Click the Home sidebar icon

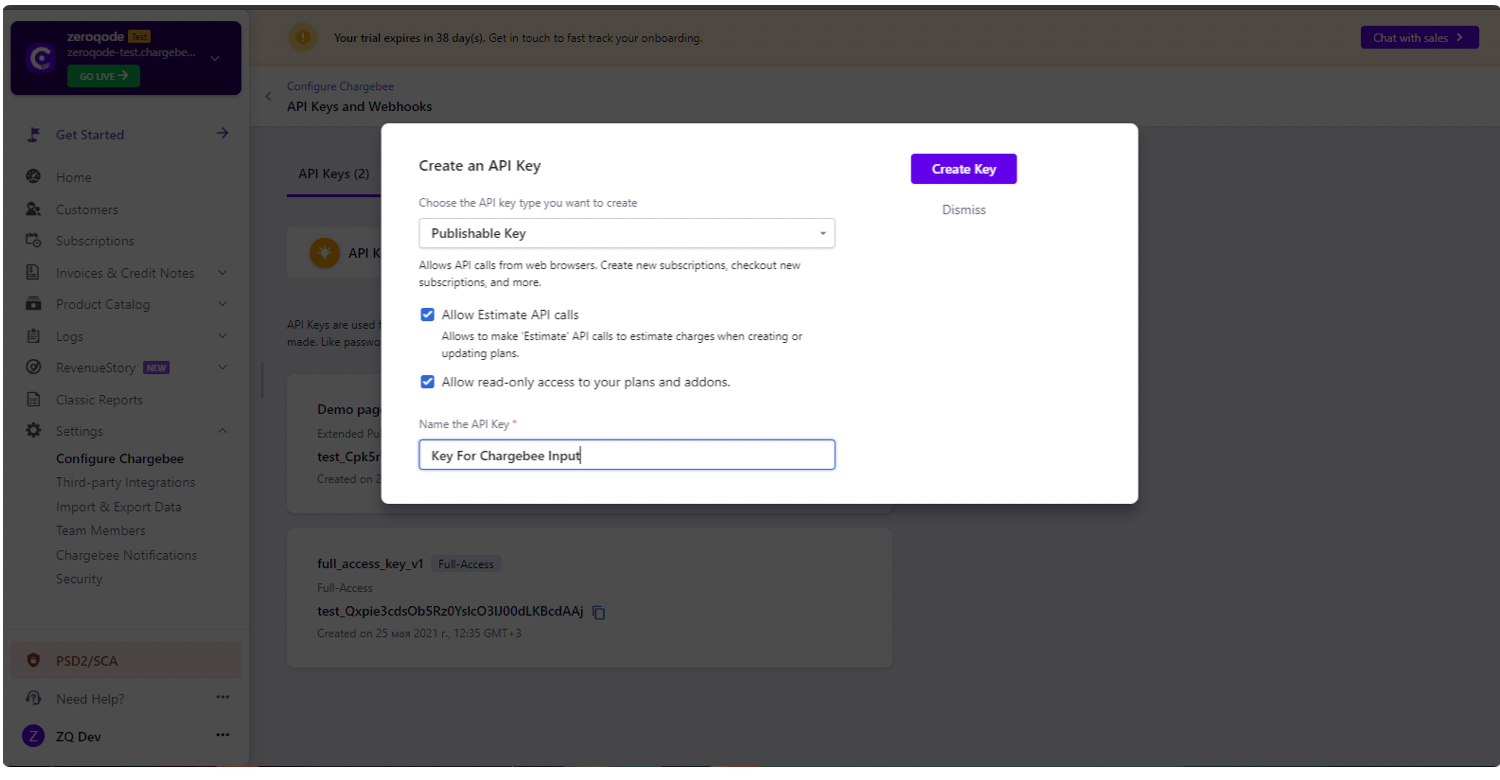click(33, 177)
